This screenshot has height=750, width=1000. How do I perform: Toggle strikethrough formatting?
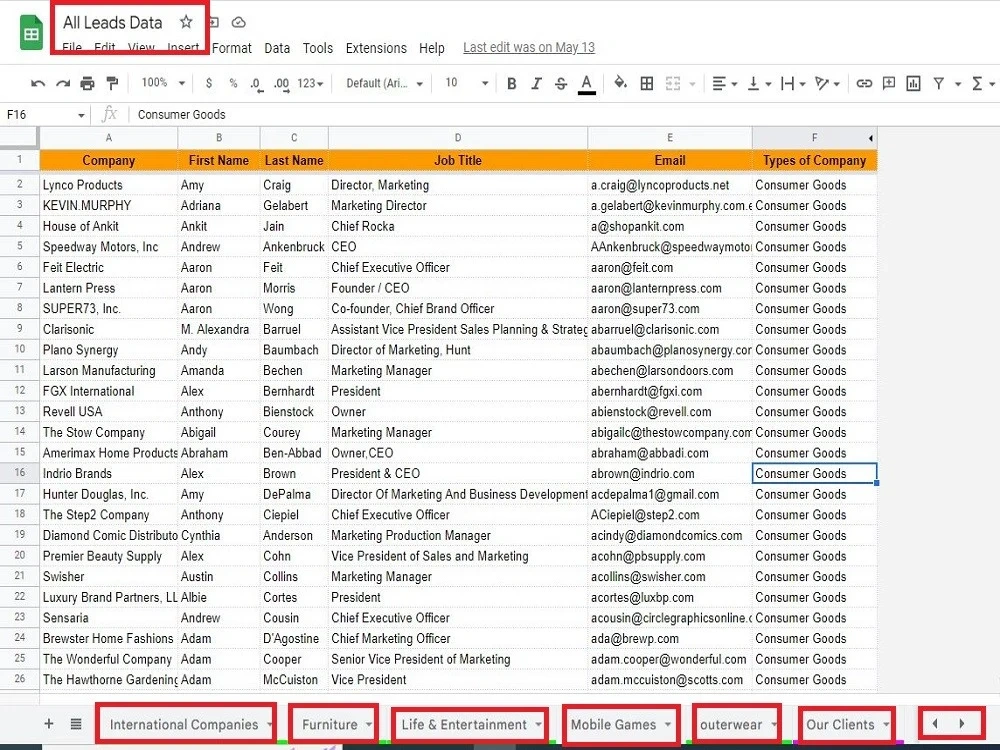(561, 84)
